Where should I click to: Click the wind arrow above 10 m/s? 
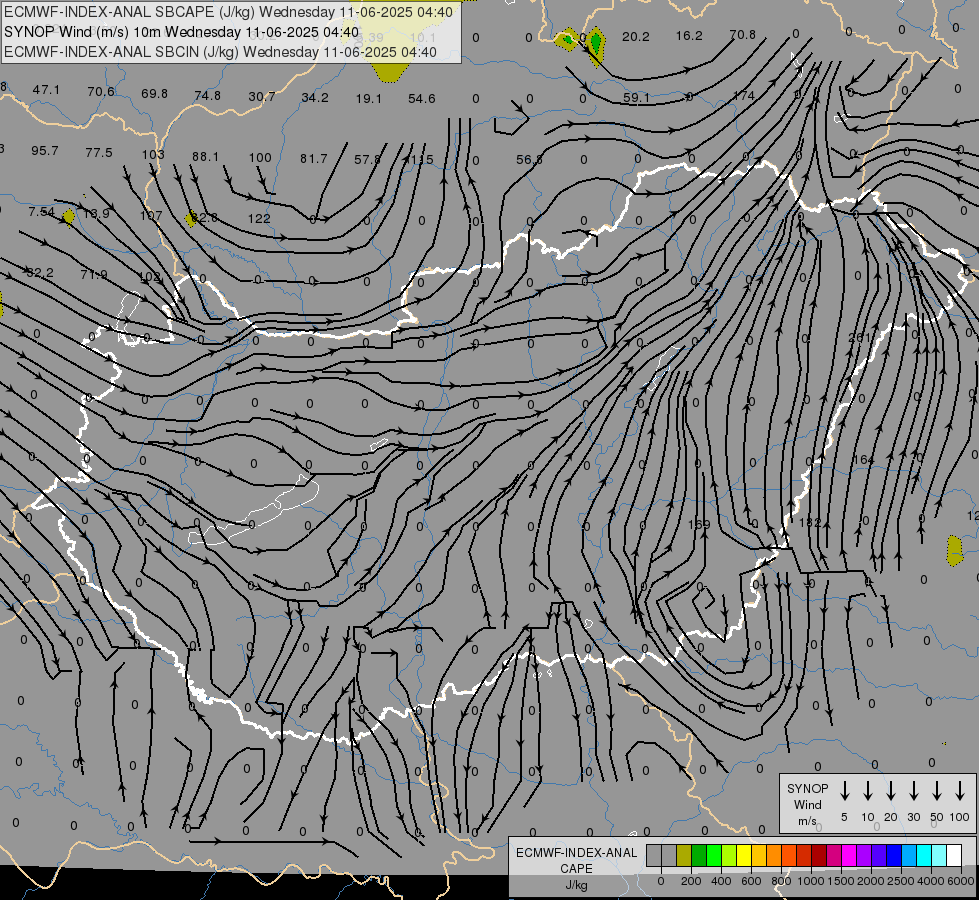click(868, 791)
